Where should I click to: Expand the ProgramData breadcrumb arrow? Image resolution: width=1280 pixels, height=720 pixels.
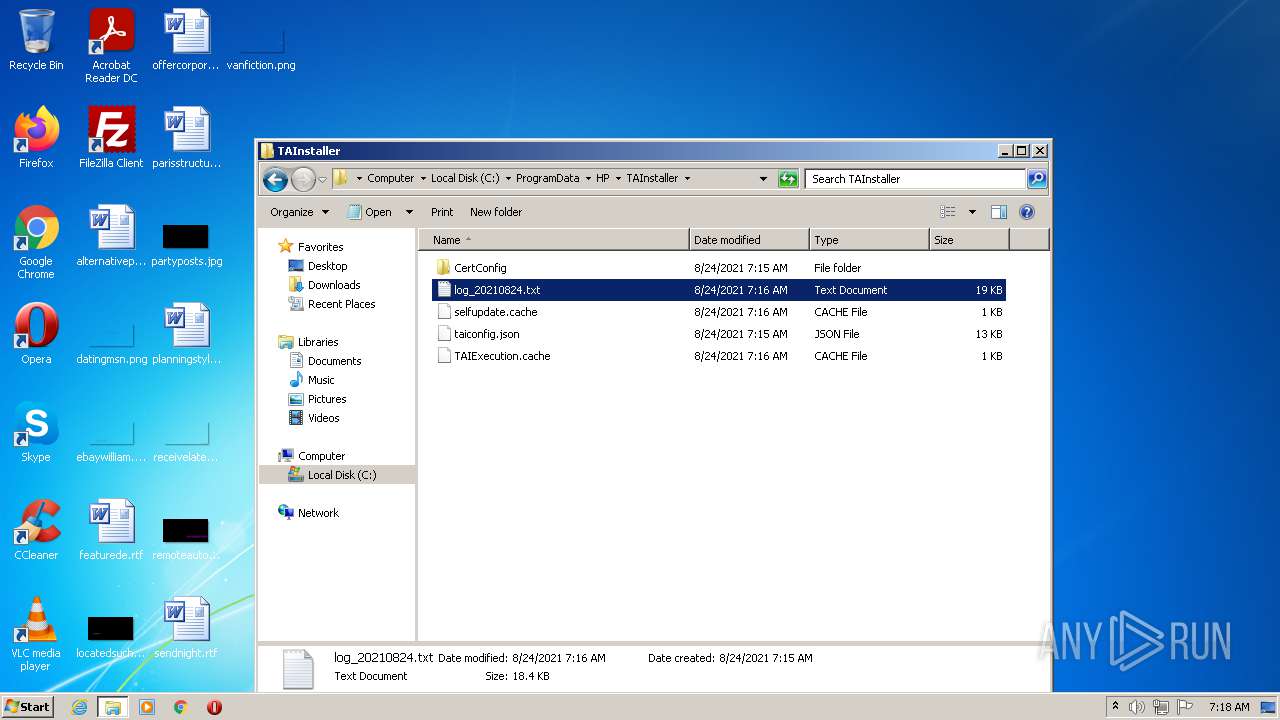pos(588,179)
